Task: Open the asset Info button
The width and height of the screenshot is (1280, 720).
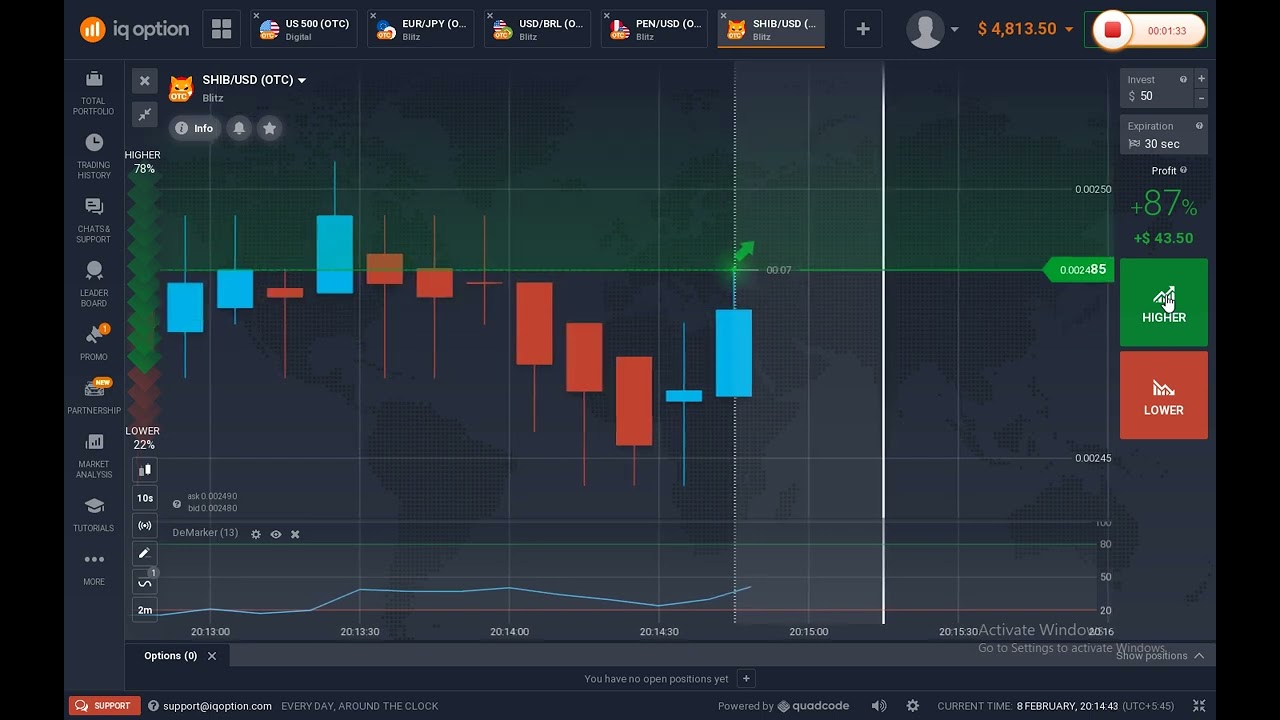Action: [194, 128]
